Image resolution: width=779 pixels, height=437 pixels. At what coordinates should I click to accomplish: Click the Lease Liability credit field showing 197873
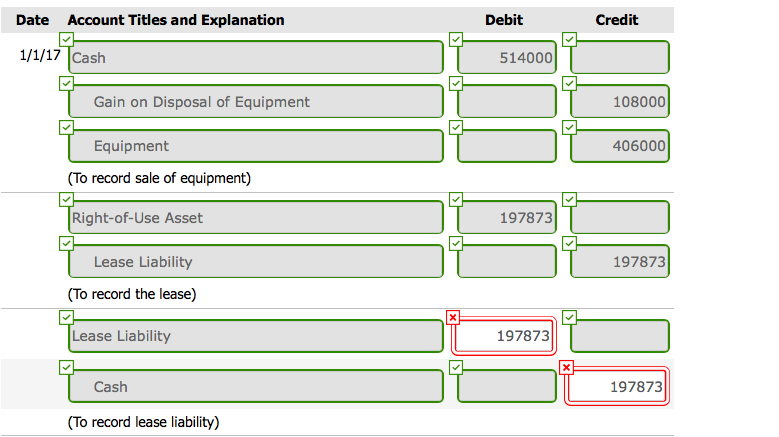coord(620,261)
